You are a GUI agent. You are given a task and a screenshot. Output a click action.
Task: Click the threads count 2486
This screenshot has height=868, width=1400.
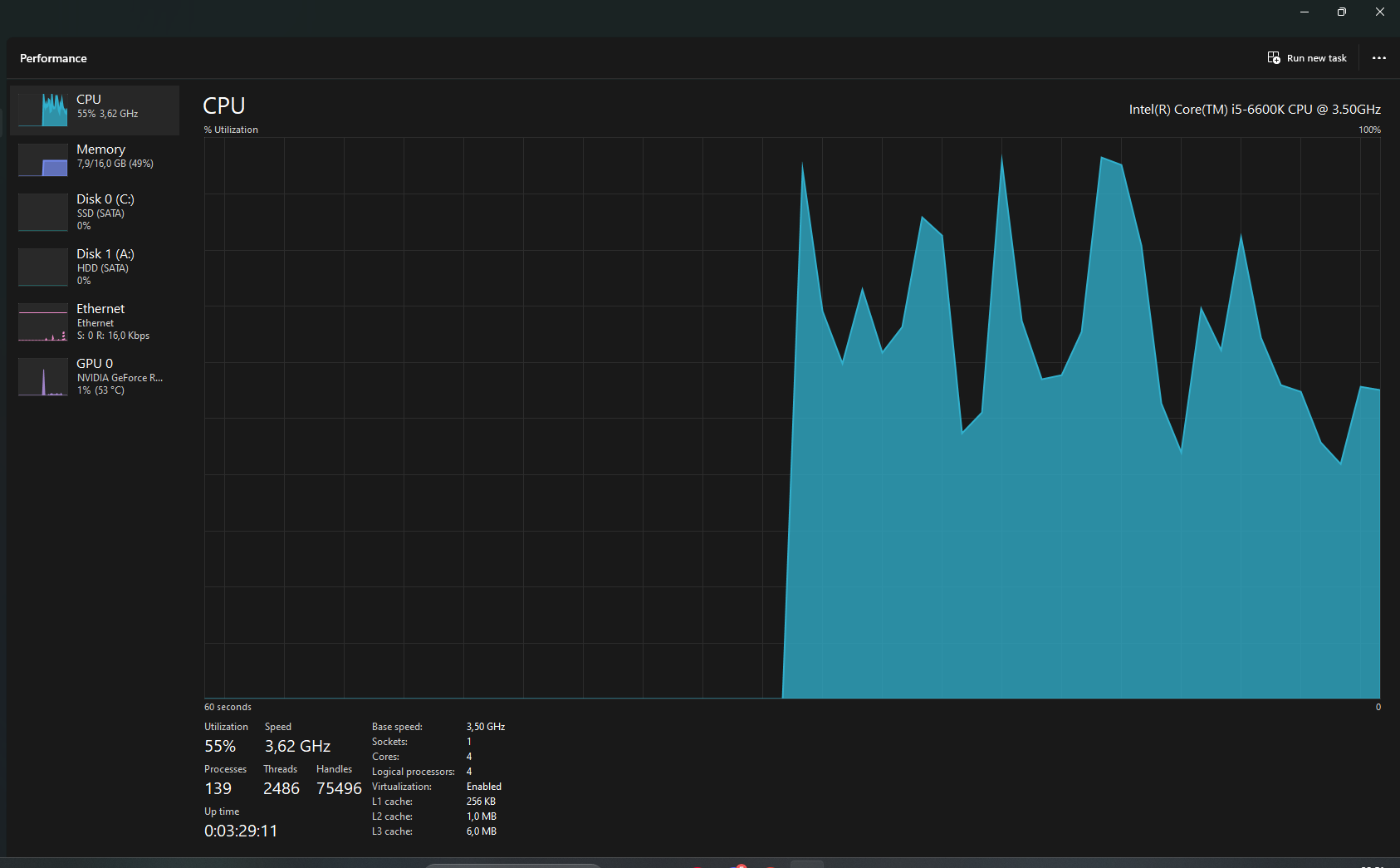click(281, 788)
